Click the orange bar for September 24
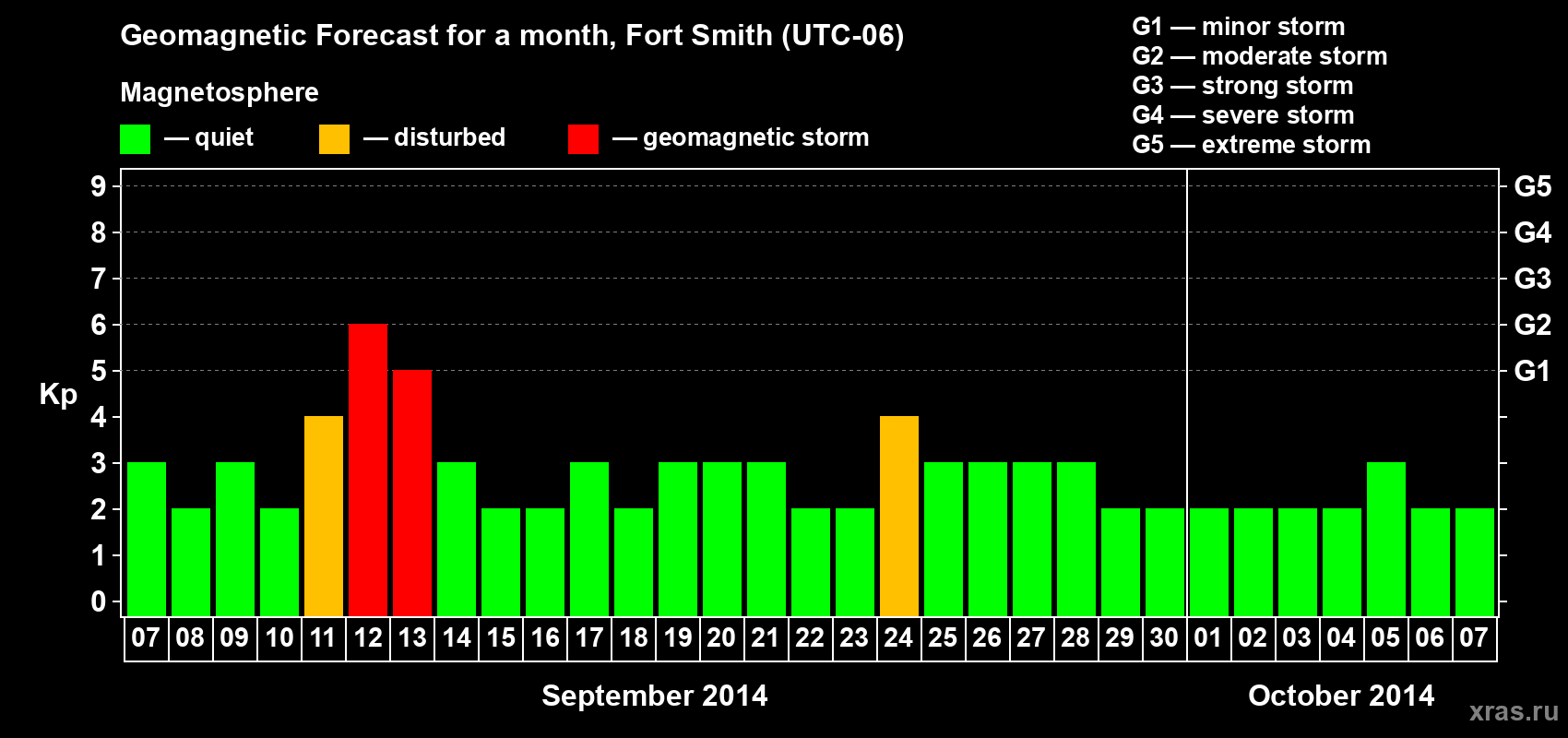The width and height of the screenshot is (1568, 738). coord(899,516)
